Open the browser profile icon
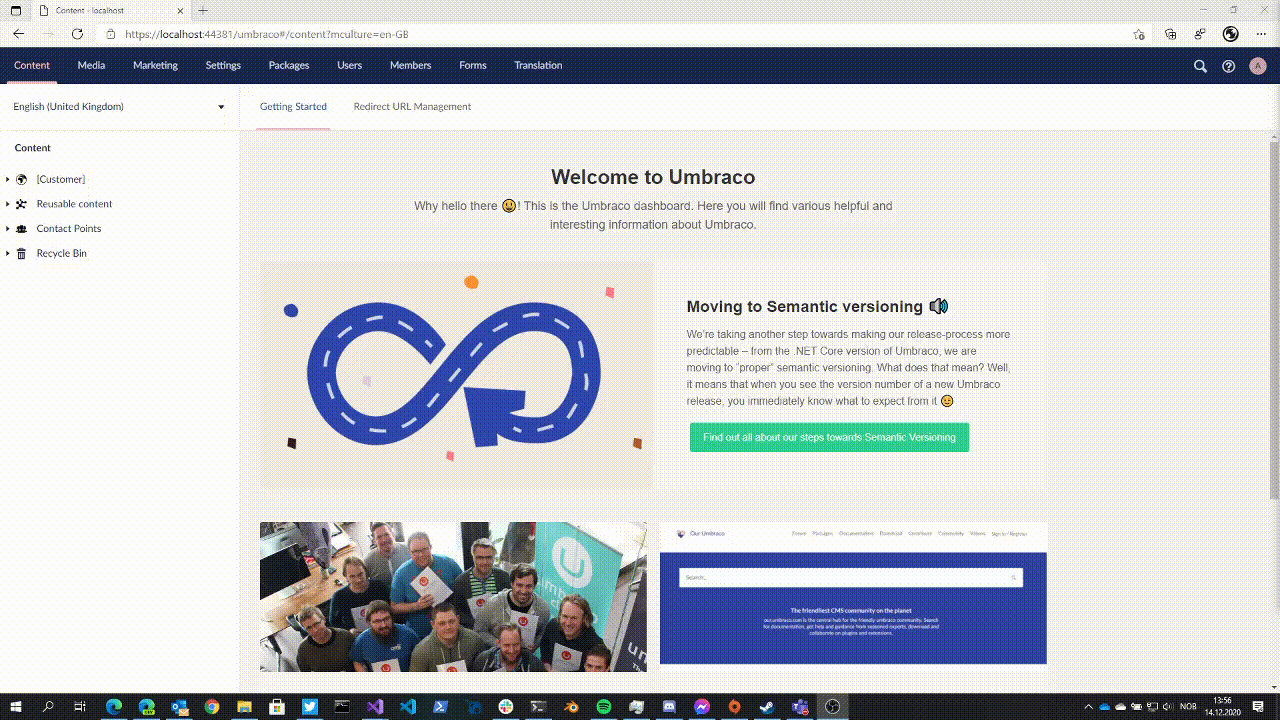 coord(1231,34)
